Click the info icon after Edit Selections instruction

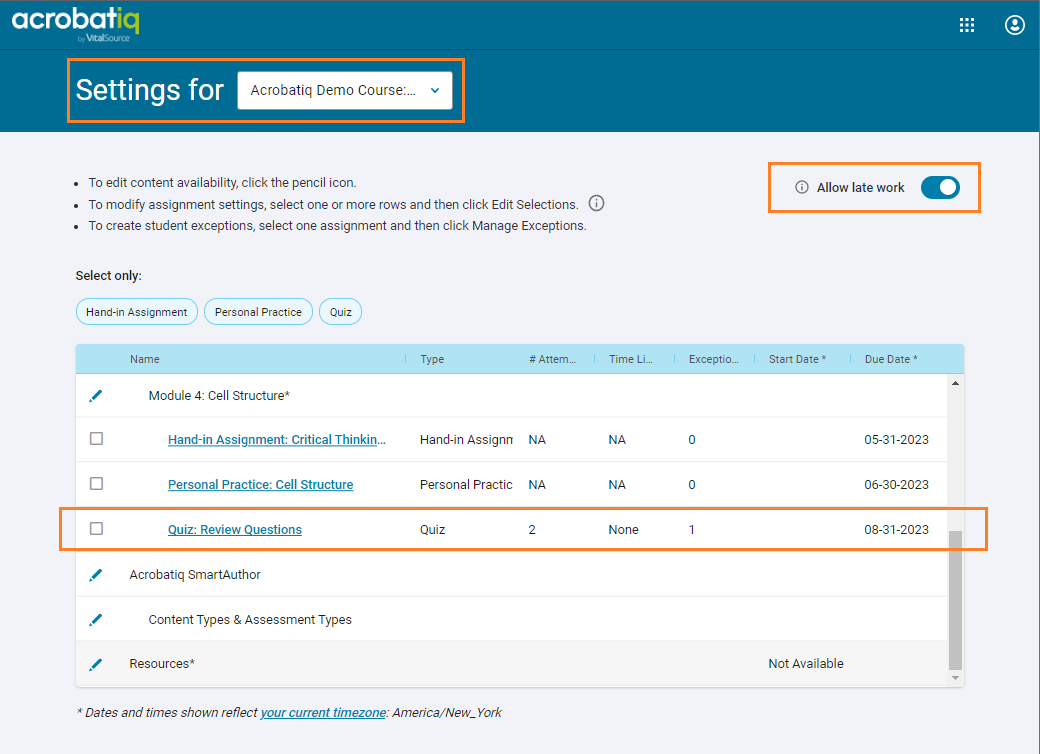pos(596,203)
